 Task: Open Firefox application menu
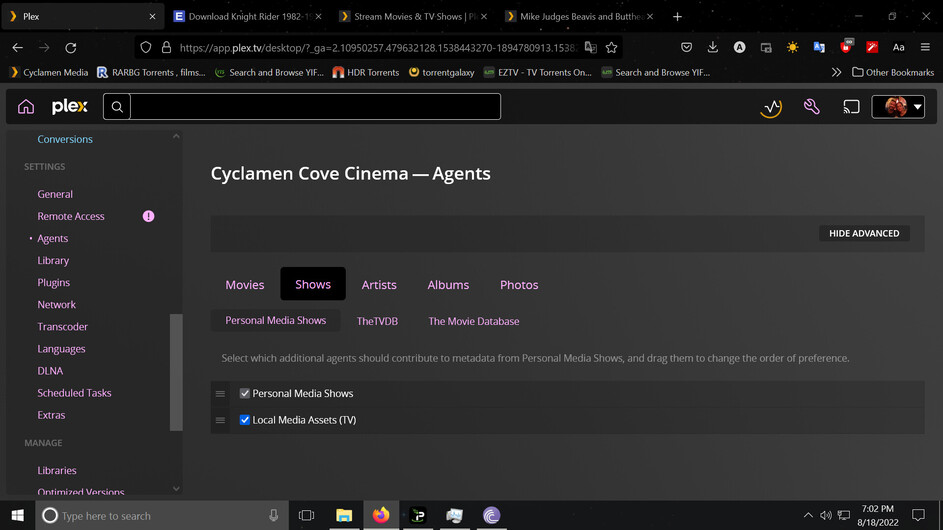click(926, 48)
